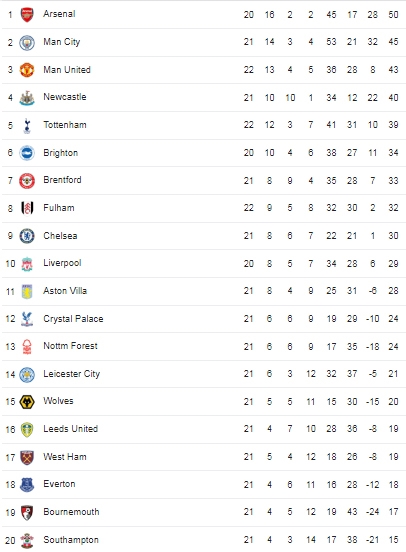Click the Arsenal club crest
406x552 pixels.
pos(27,15)
